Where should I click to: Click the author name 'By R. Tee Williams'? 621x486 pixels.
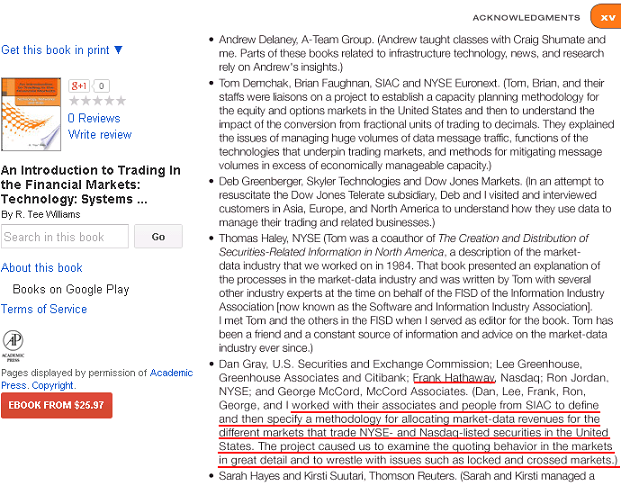coord(41,215)
